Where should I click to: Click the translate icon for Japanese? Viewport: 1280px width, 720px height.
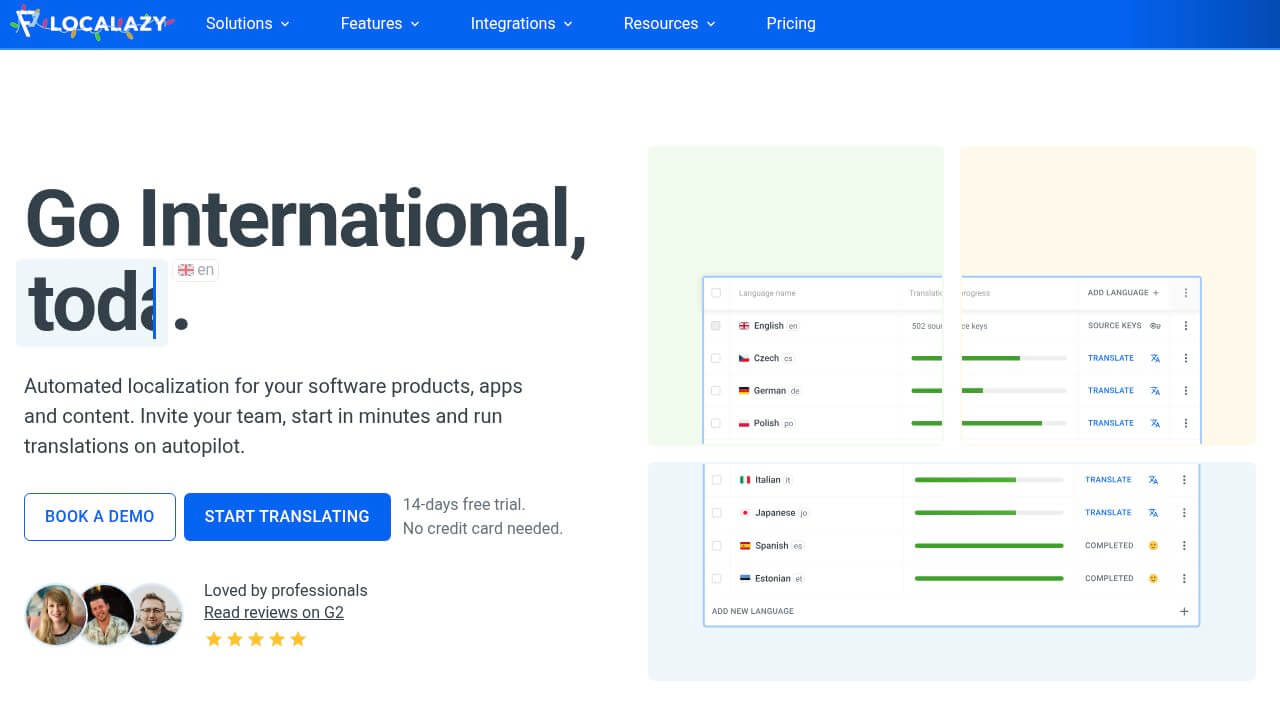(x=1152, y=512)
